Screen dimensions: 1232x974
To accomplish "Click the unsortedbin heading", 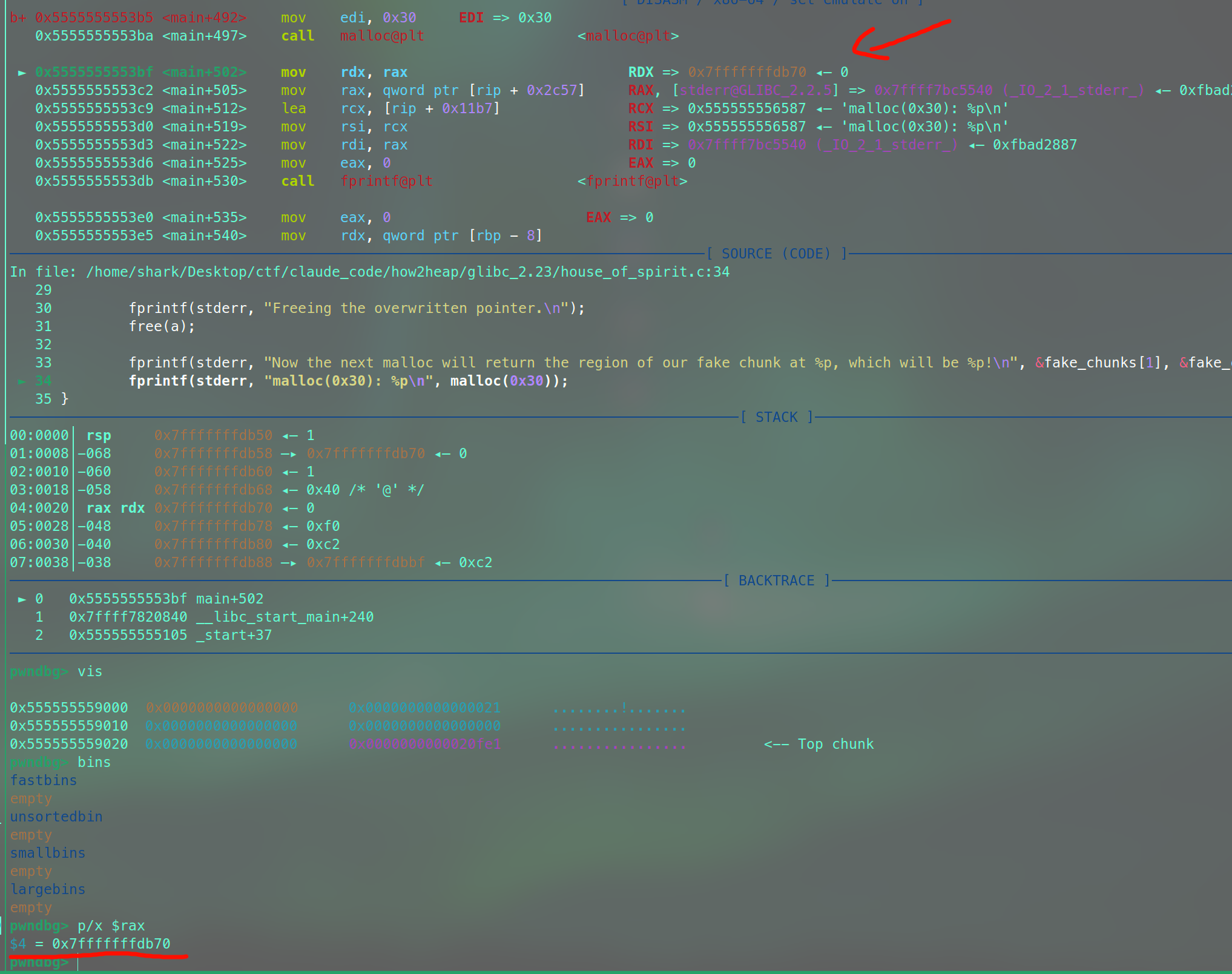I will pos(56,817).
